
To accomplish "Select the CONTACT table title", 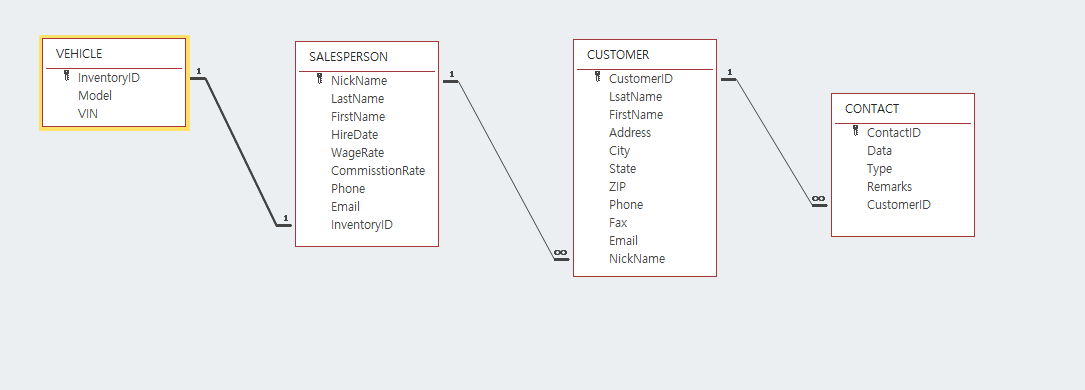I will [x=872, y=109].
